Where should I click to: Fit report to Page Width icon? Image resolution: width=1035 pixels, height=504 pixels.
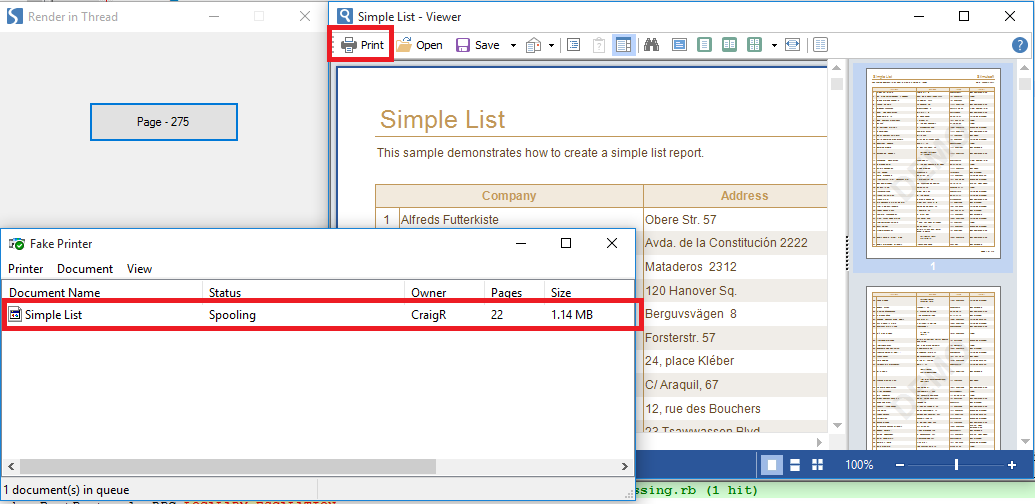tap(792, 45)
